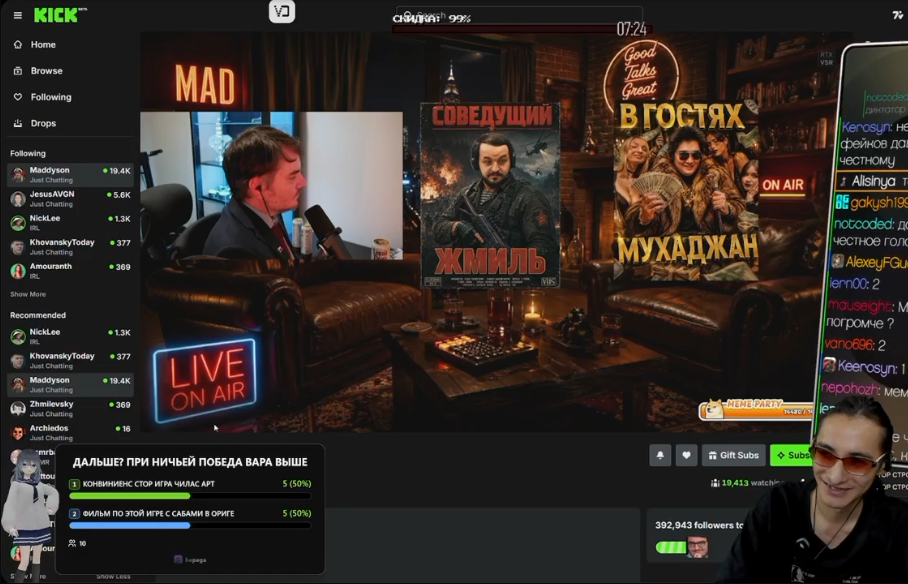Click the В ГОСТЯХ МУХАДЖАН poster in the stream
908x584 pixels.
[x=686, y=190]
